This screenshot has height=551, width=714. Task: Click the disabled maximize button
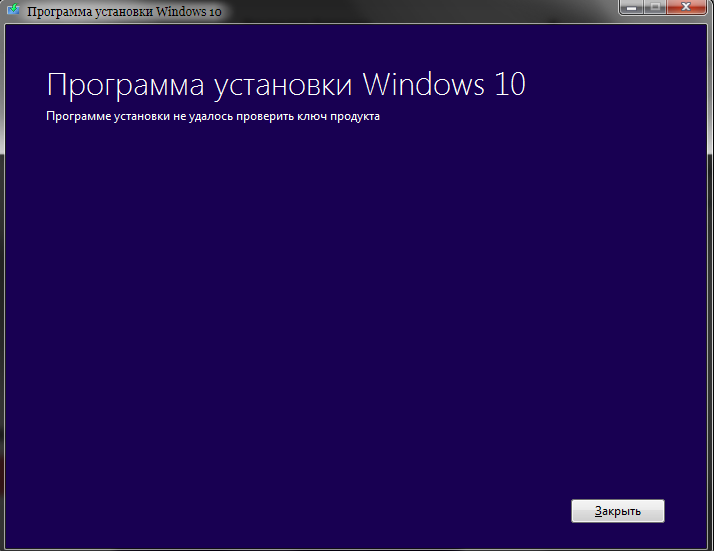655,7
